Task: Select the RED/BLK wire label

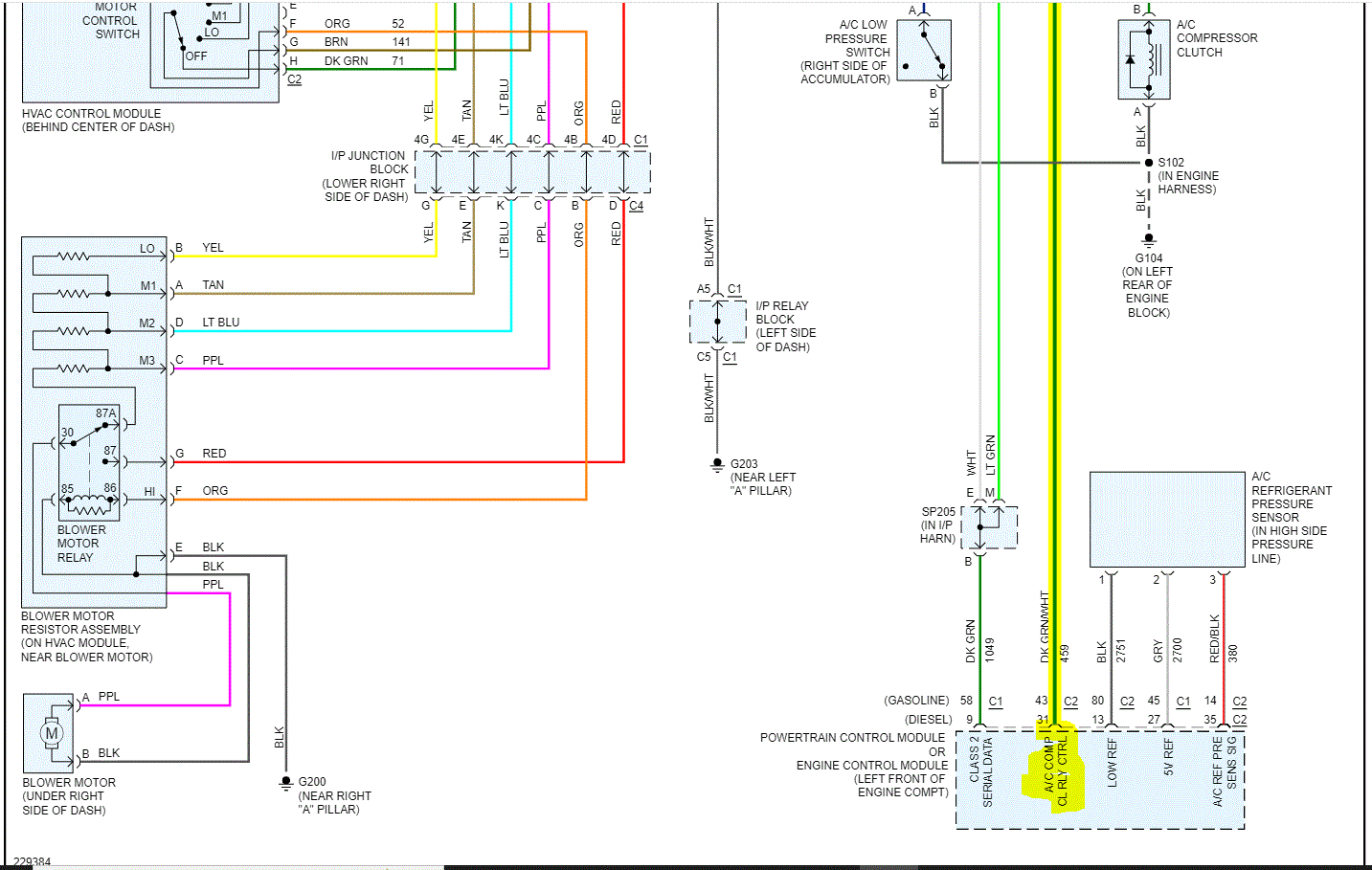Action: (x=1214, y=638)
